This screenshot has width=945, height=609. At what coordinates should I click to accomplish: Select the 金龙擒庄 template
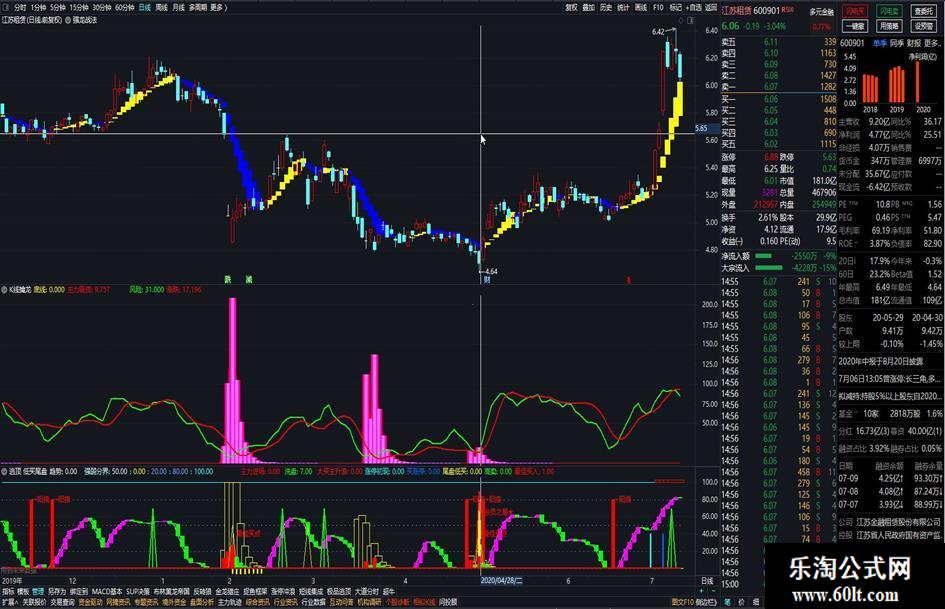tap(227, 592)
